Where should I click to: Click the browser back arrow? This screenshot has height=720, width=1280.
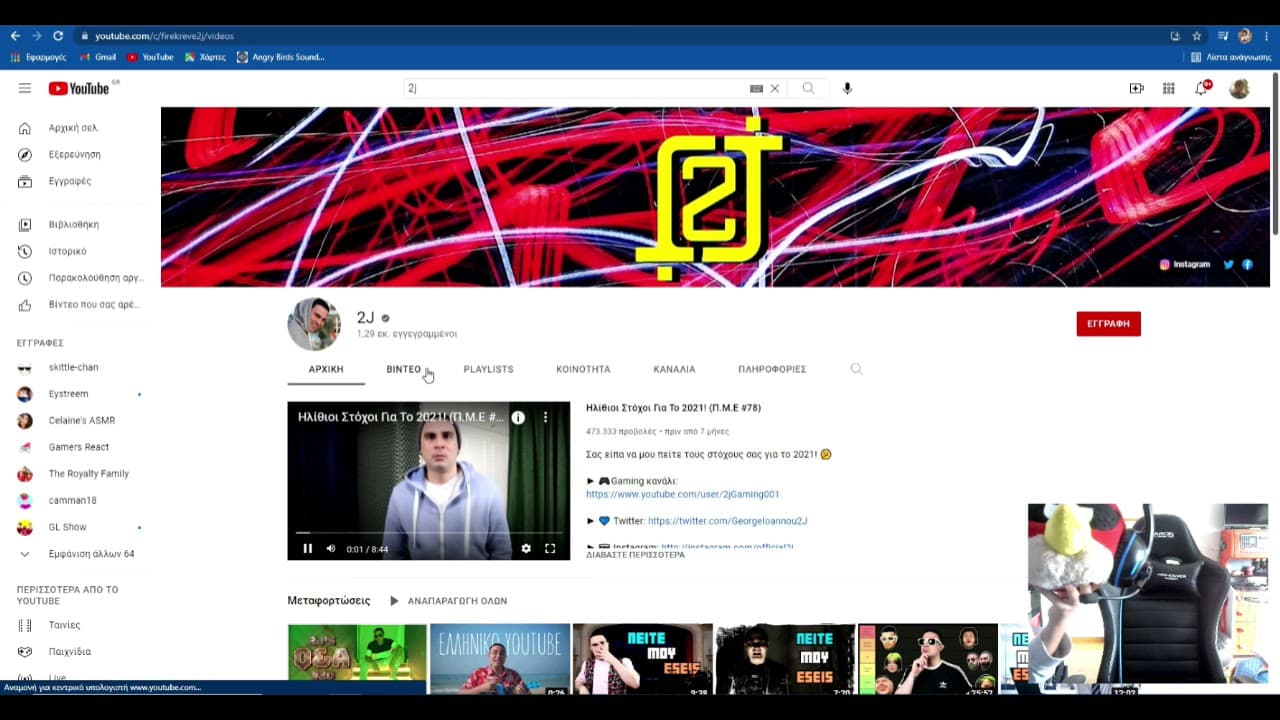(15, 36)
